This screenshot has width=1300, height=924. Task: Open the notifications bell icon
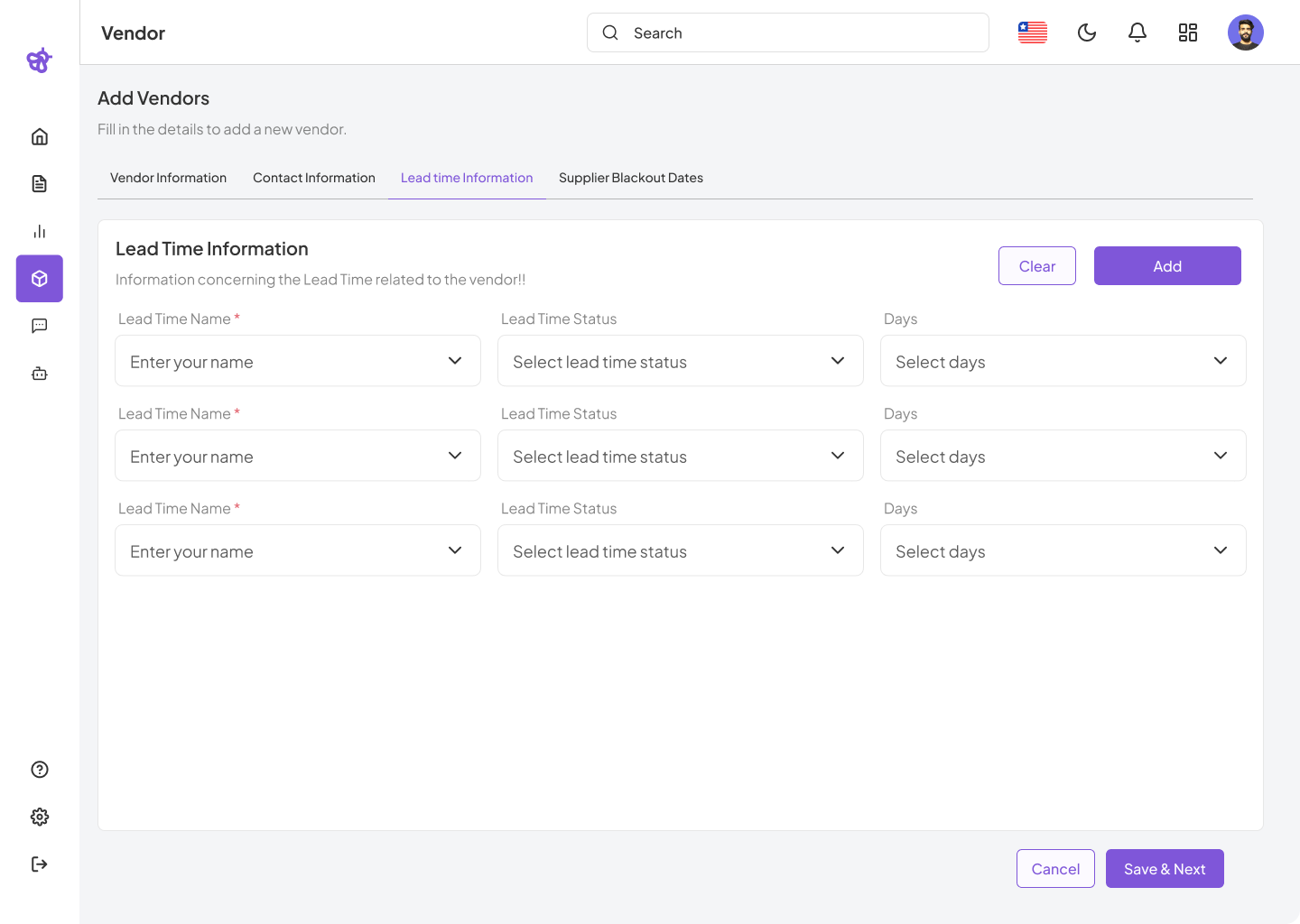(1137, 33)
